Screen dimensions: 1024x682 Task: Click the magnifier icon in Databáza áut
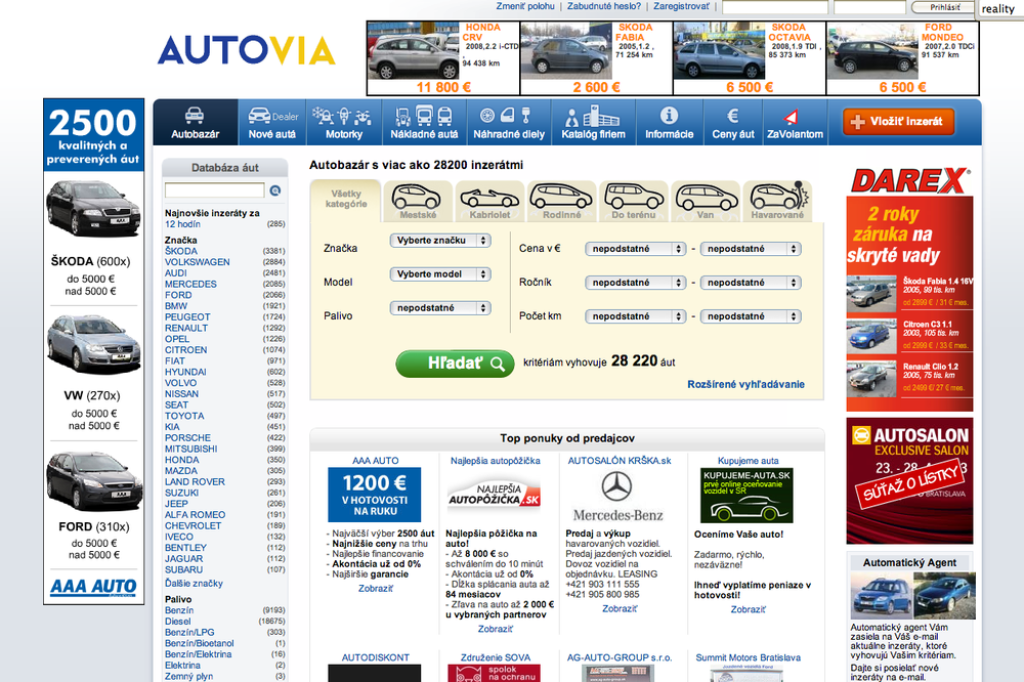tap(275, 191)
